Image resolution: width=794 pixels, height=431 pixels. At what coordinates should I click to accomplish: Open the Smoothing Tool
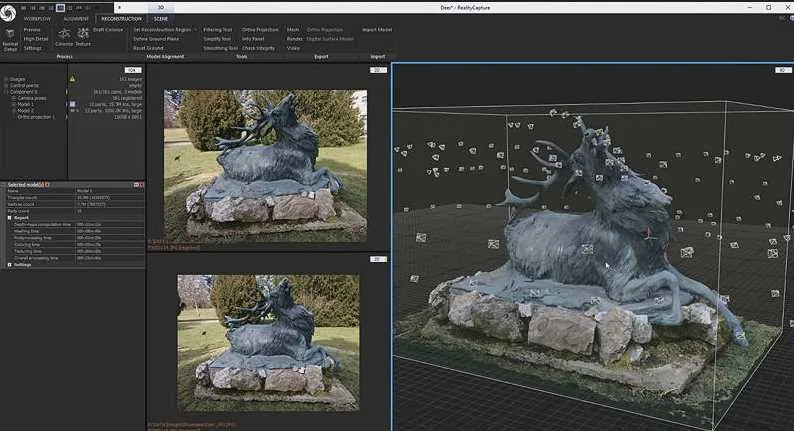point(220,48)
